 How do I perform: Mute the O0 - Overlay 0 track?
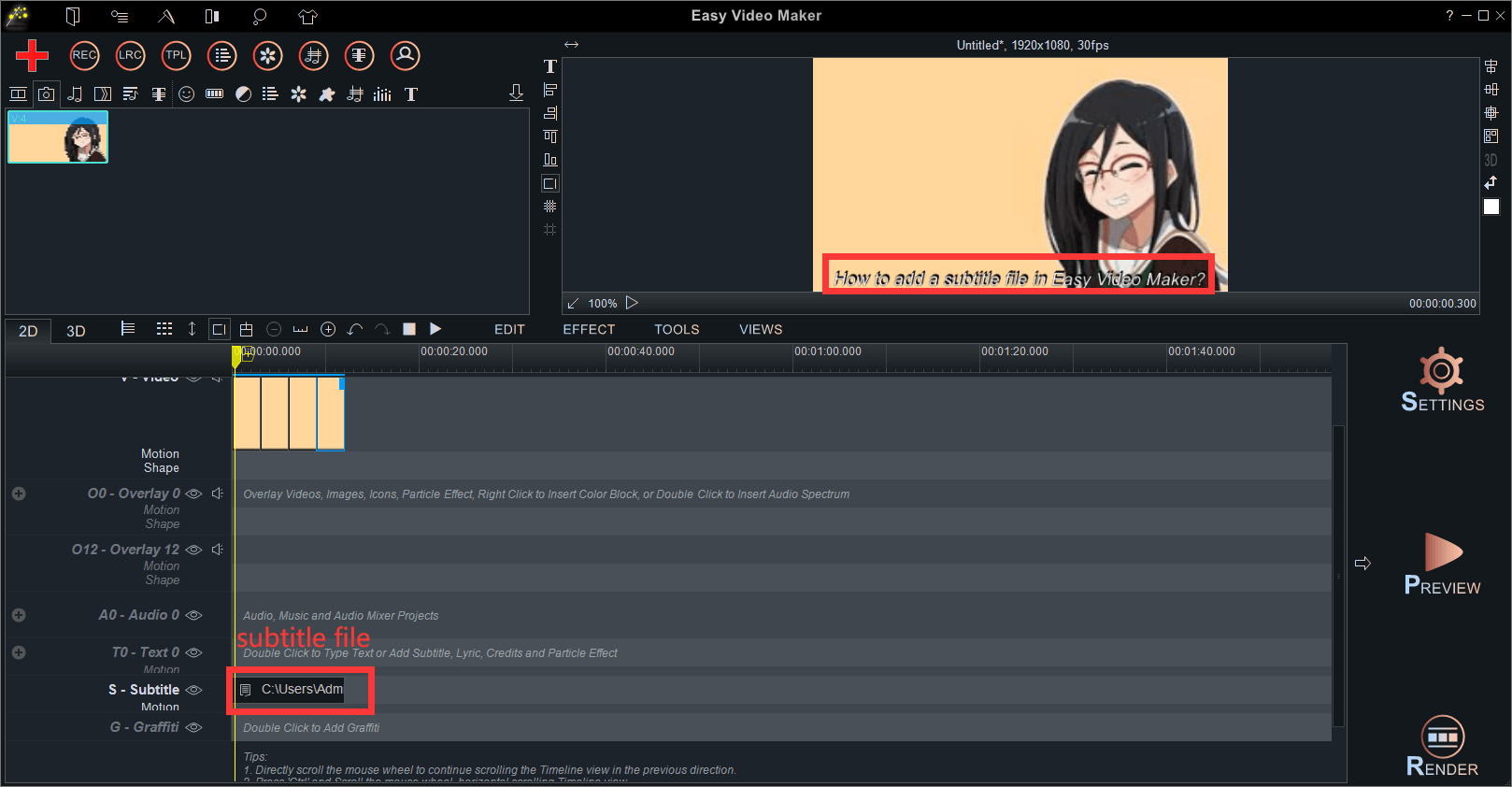(217, 494)
